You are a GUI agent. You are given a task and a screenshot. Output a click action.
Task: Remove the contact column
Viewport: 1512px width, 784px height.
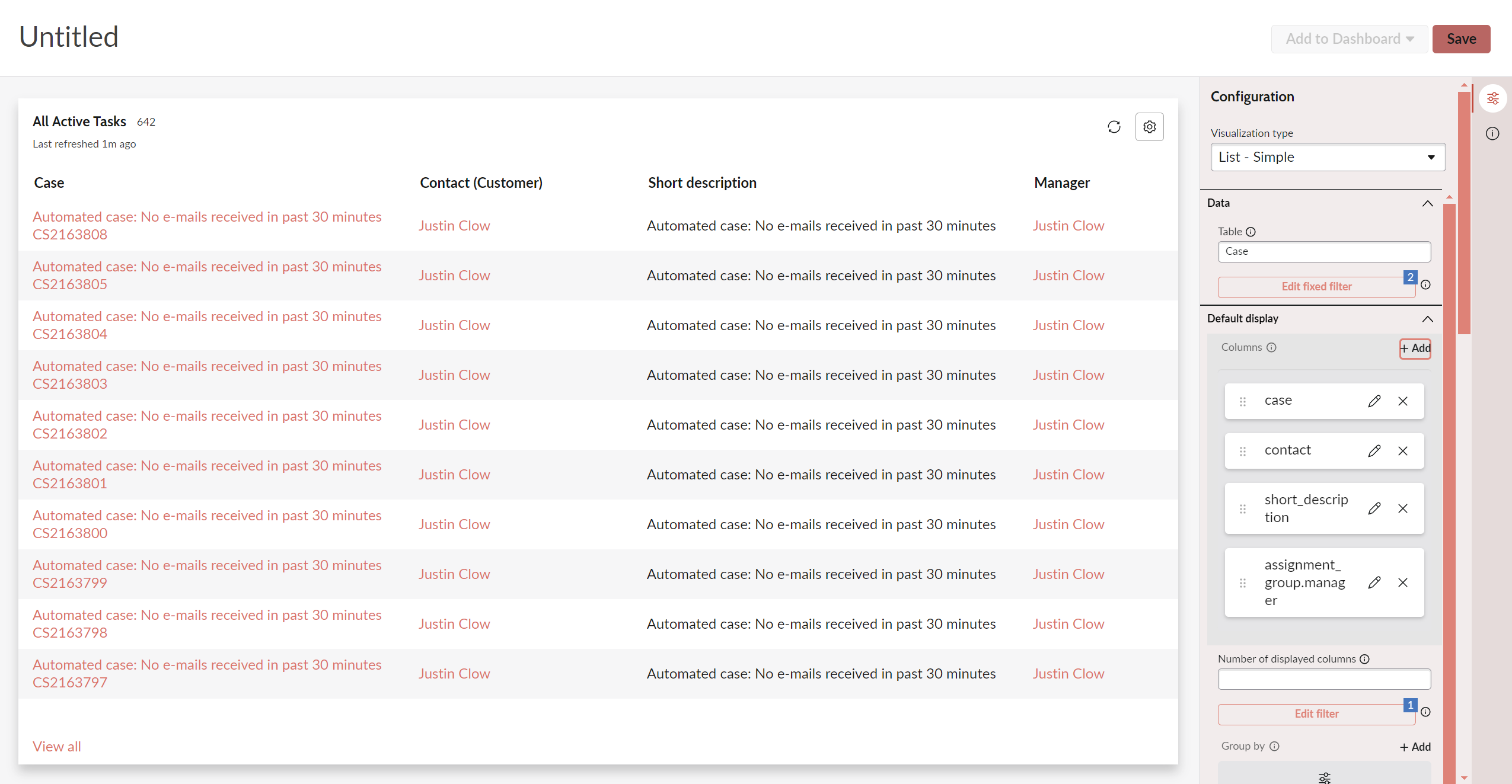click(1403, 450)
